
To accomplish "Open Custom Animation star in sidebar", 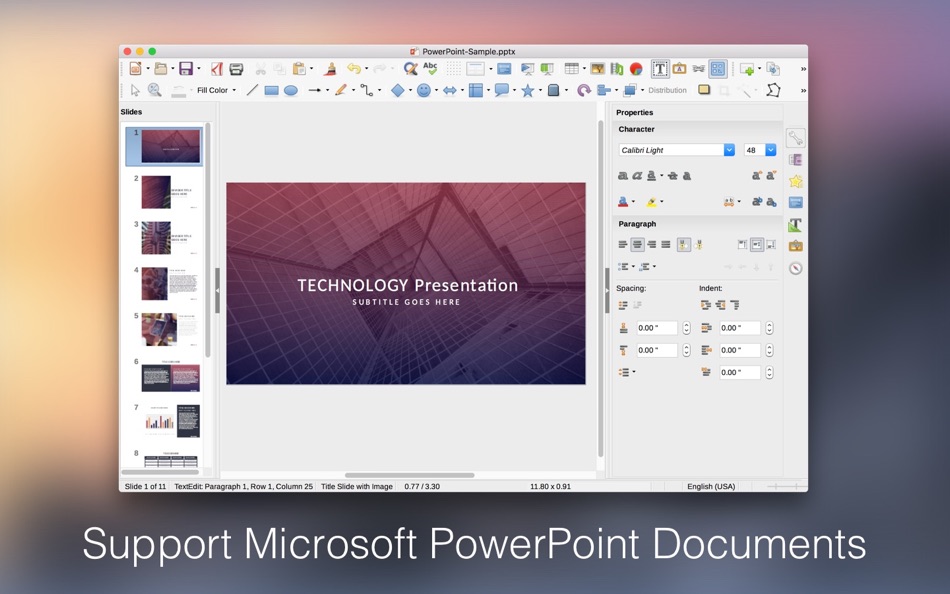I will tap(796, 181).
